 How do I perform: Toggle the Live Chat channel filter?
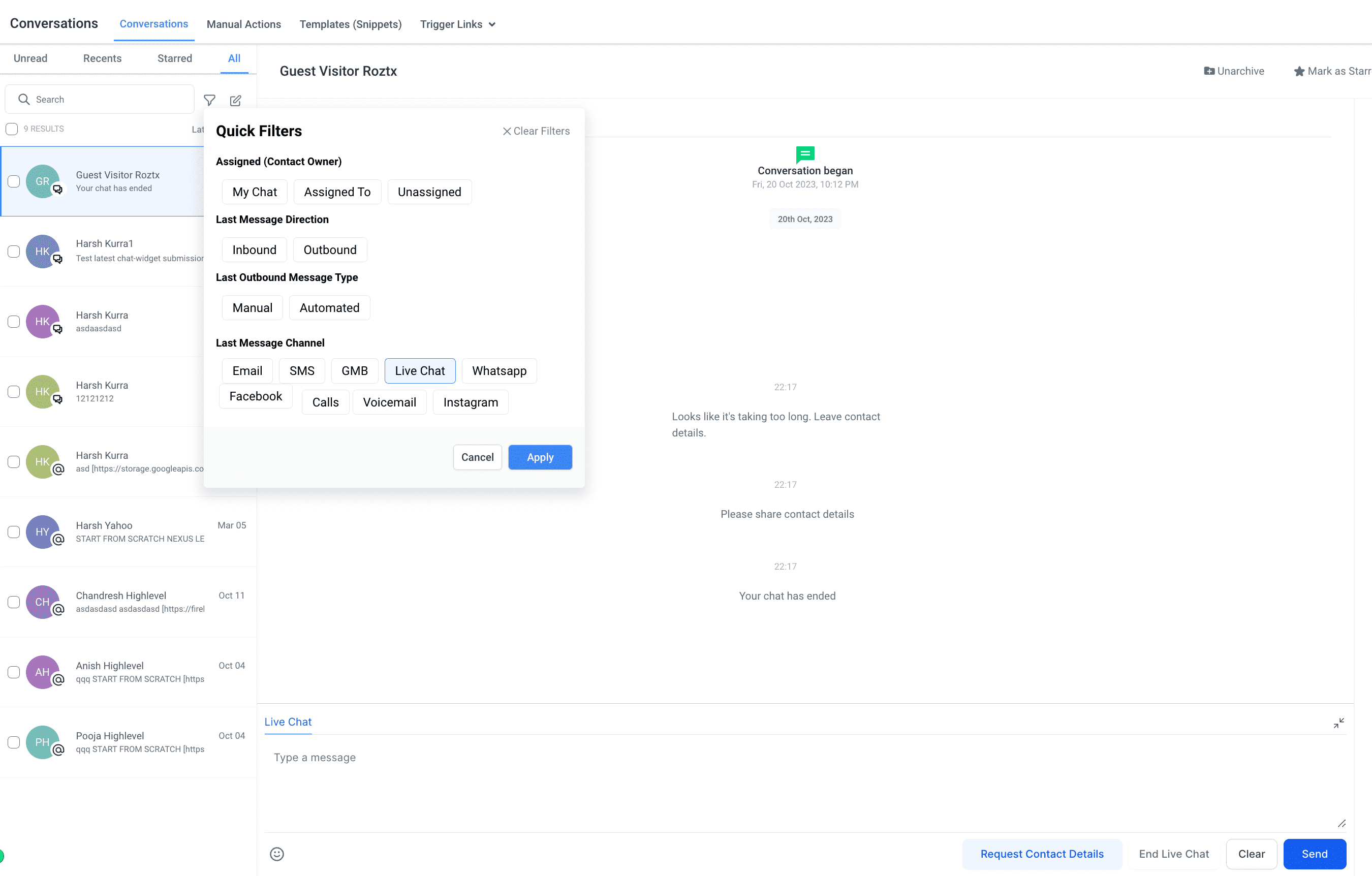point(420,371)
